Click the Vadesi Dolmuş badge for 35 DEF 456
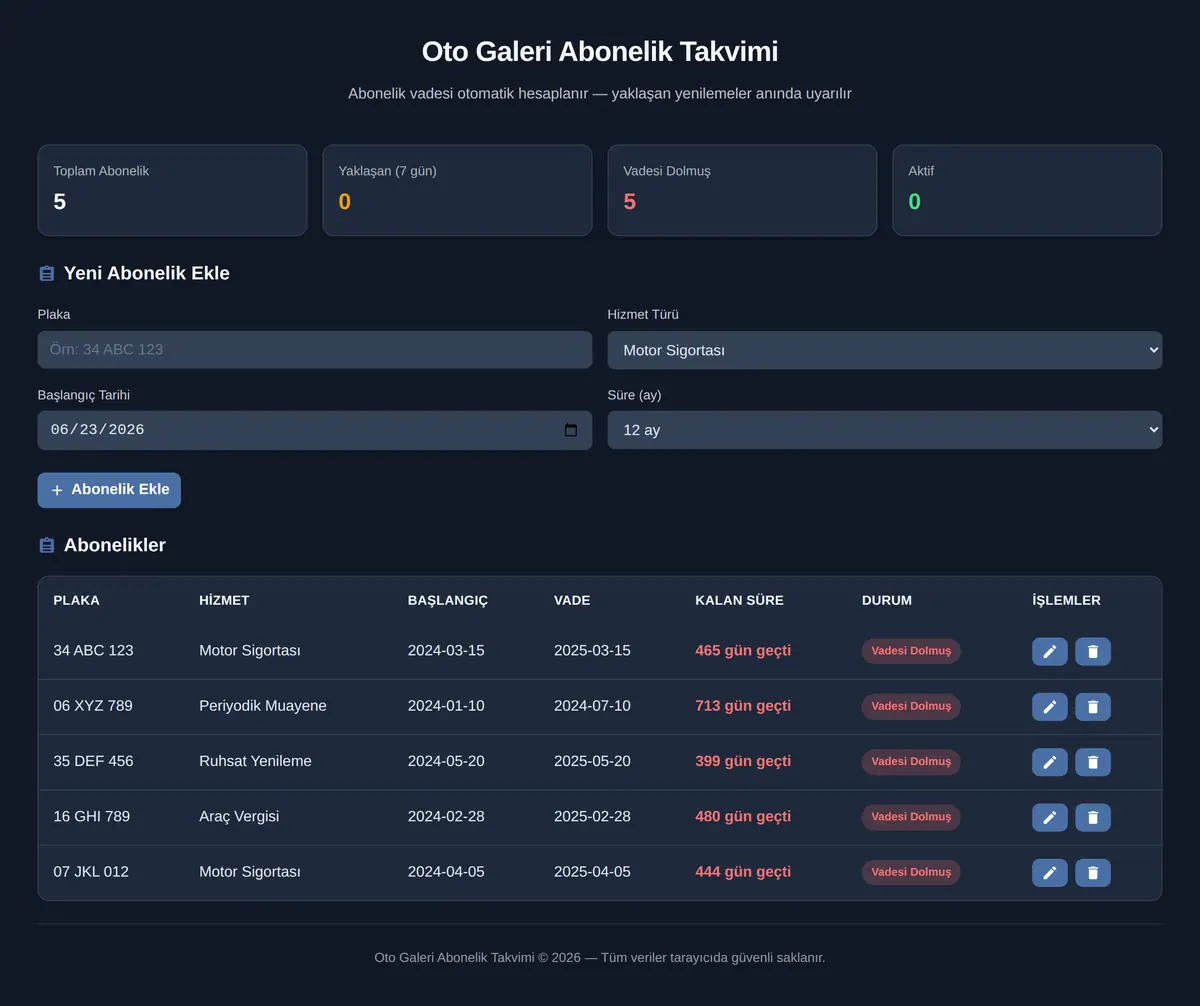 point(911,761)
